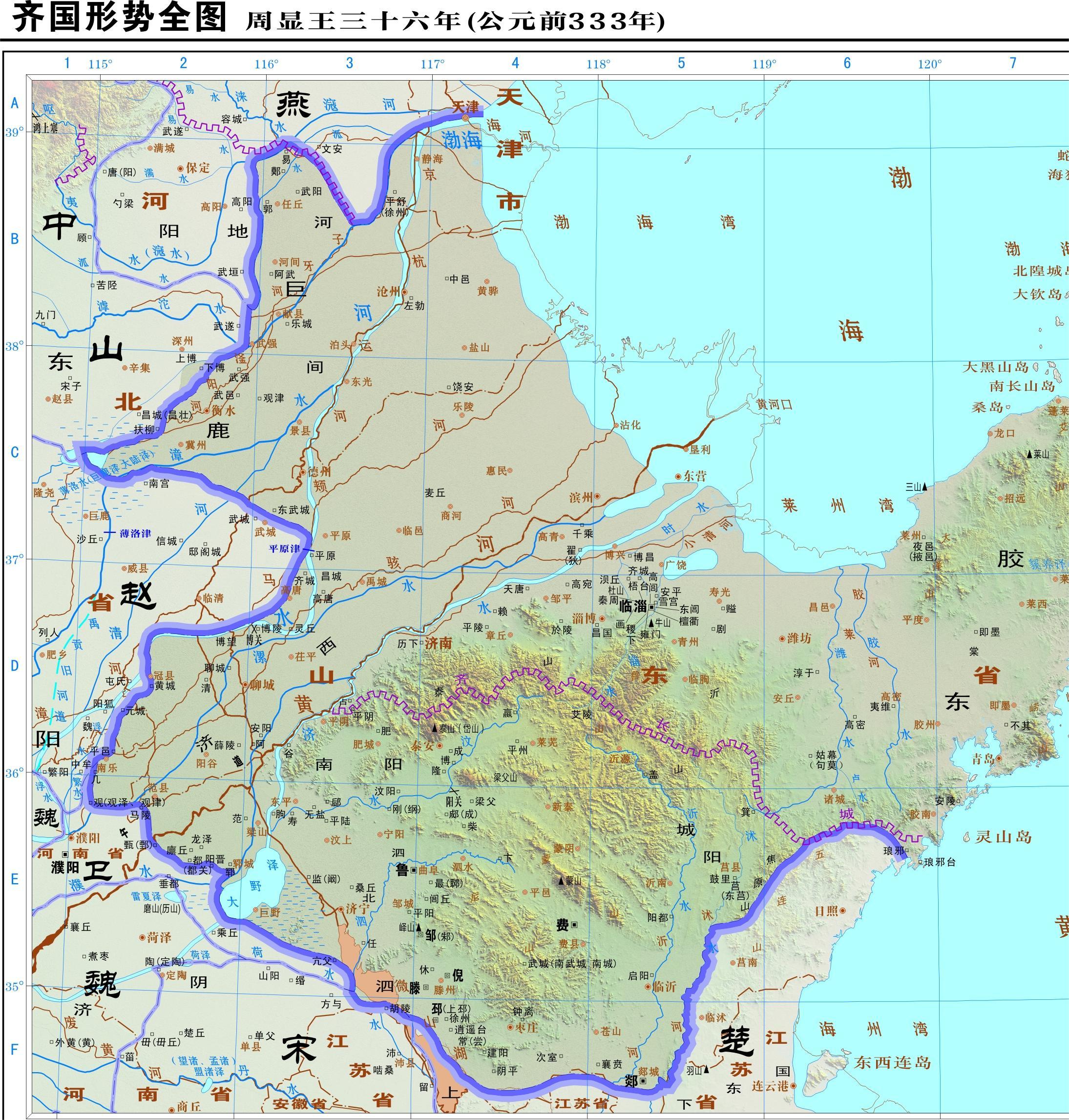Click the grid row letter "D"
1069x1120 pixels.
click(x=15, y=666)
